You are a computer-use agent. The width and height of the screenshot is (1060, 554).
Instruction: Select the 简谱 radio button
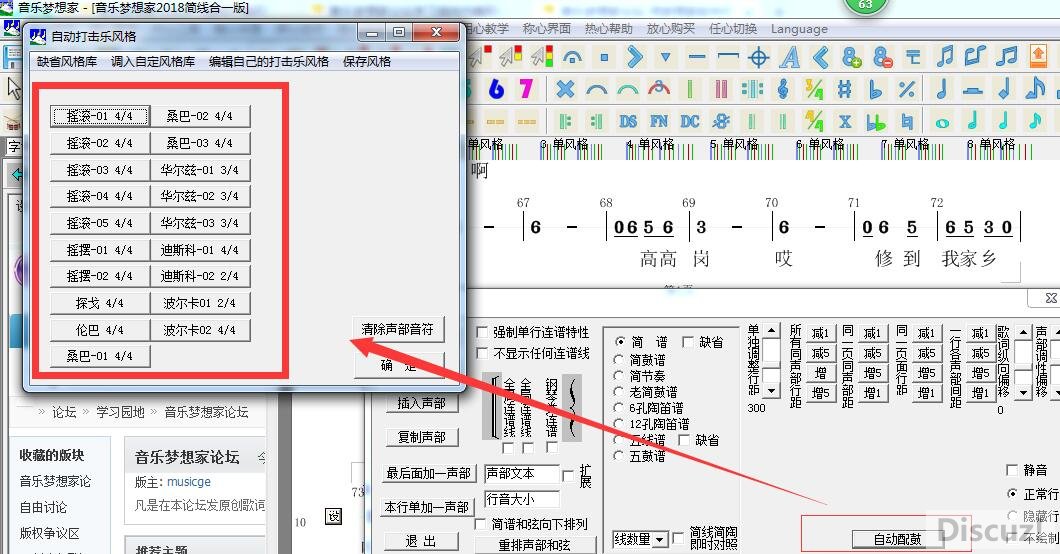[619, 342]
